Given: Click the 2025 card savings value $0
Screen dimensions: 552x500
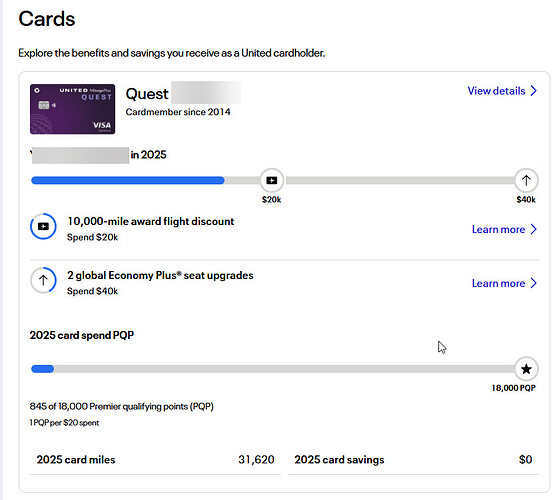Looking at the screenshot, I should click(526, 460).
